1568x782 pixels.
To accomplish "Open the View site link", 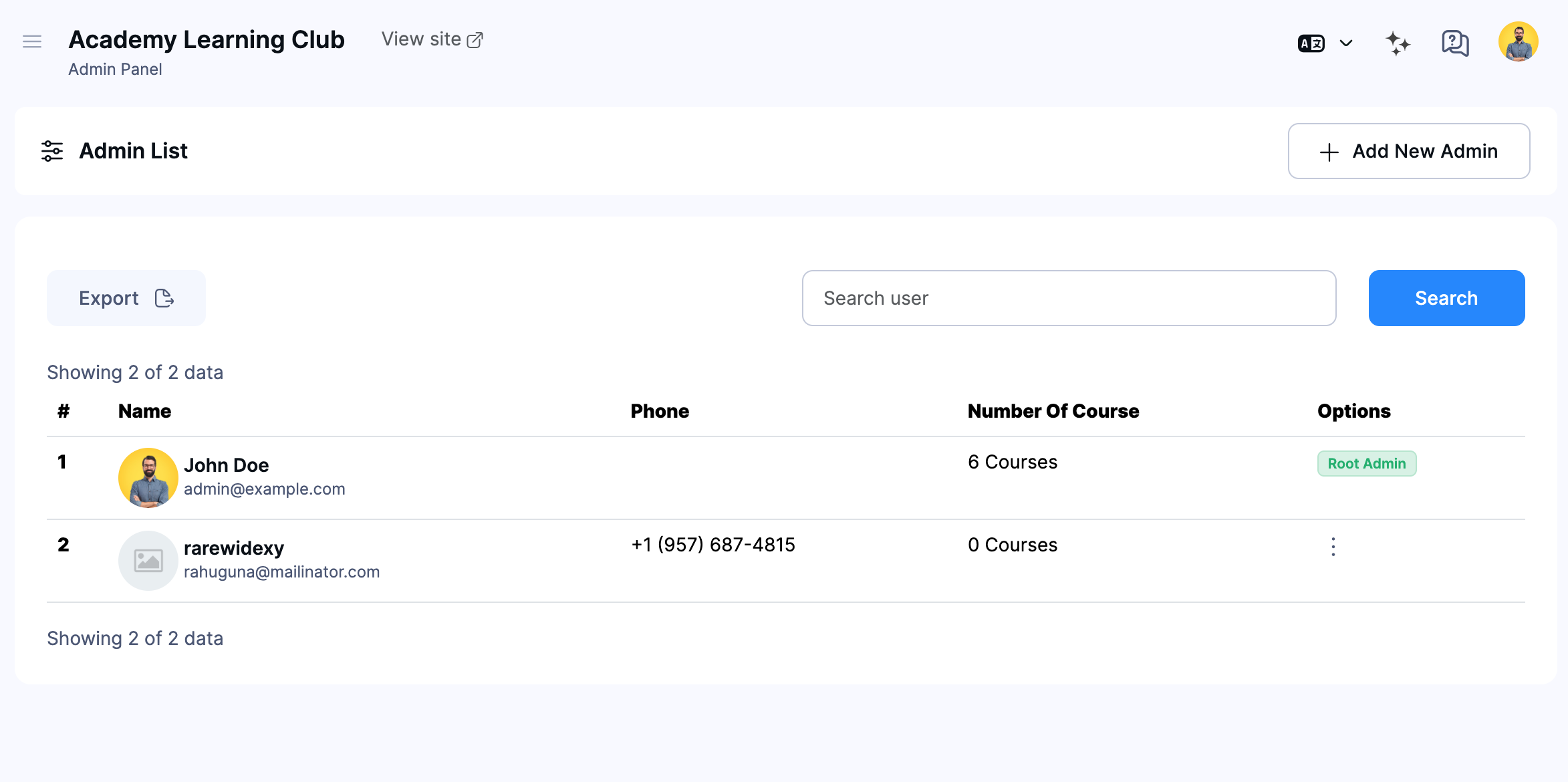I will pos(420,39).
